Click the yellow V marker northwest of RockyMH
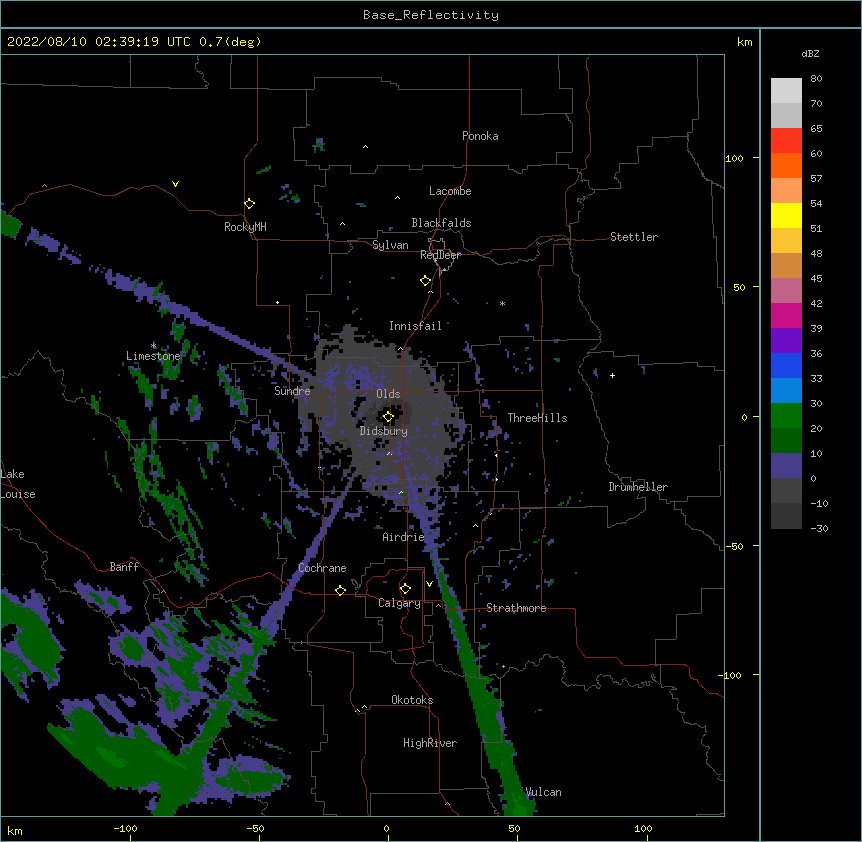The height and width of the screenshot is (842, 862). pyautogui.click(x=175, y=184)
